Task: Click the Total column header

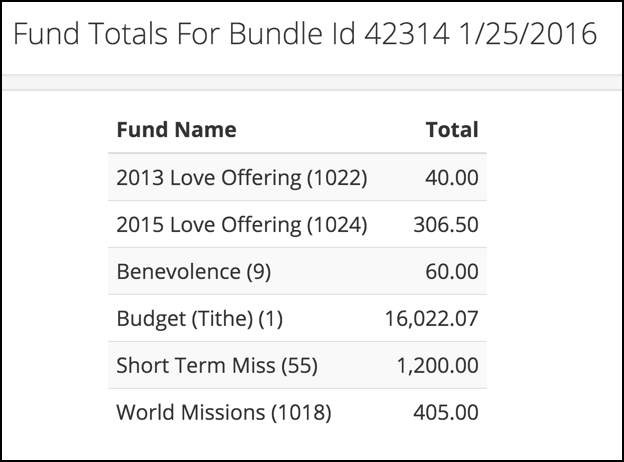Action: coord(452,130)
